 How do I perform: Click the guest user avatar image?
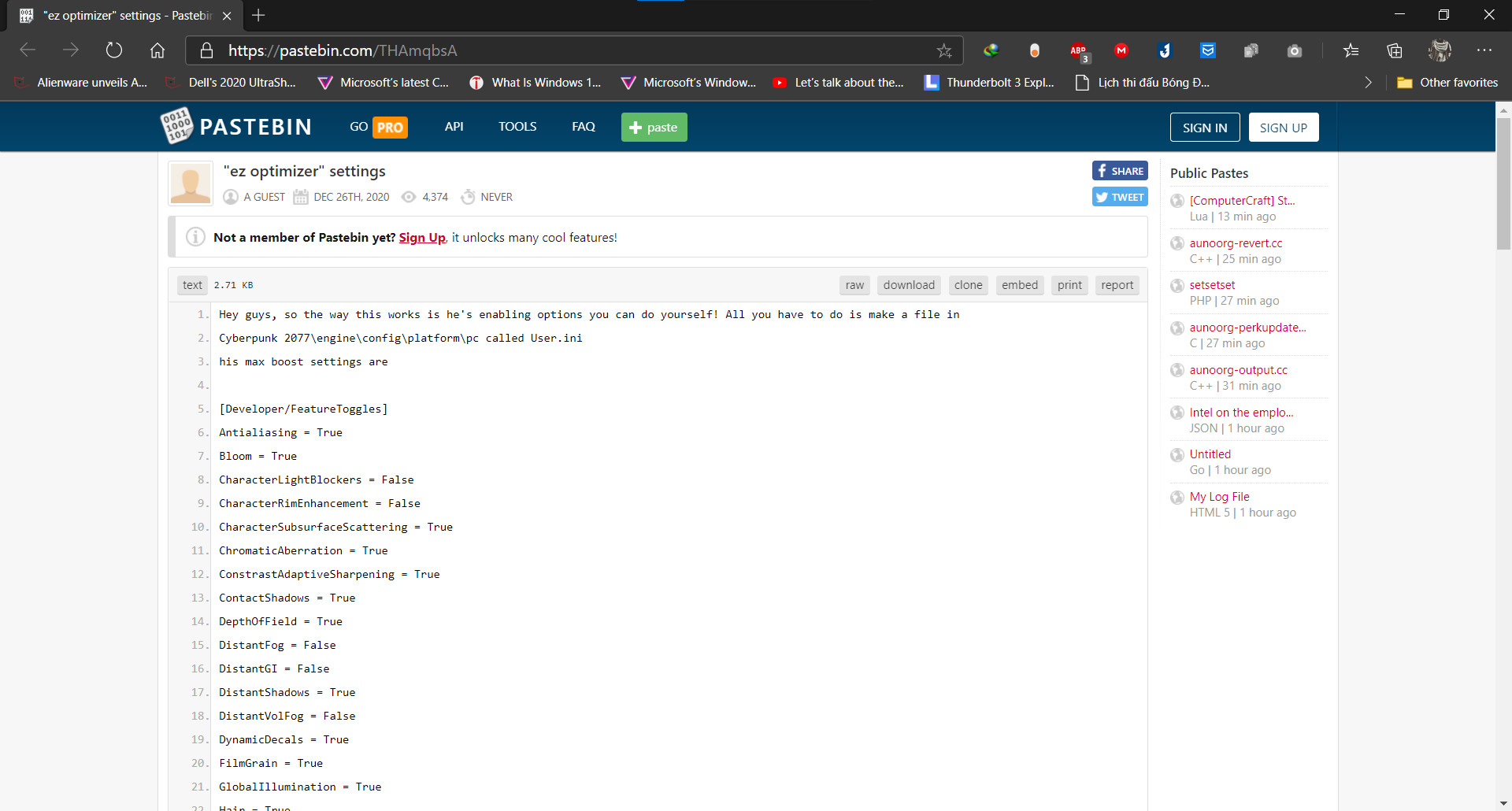(191, 183)
